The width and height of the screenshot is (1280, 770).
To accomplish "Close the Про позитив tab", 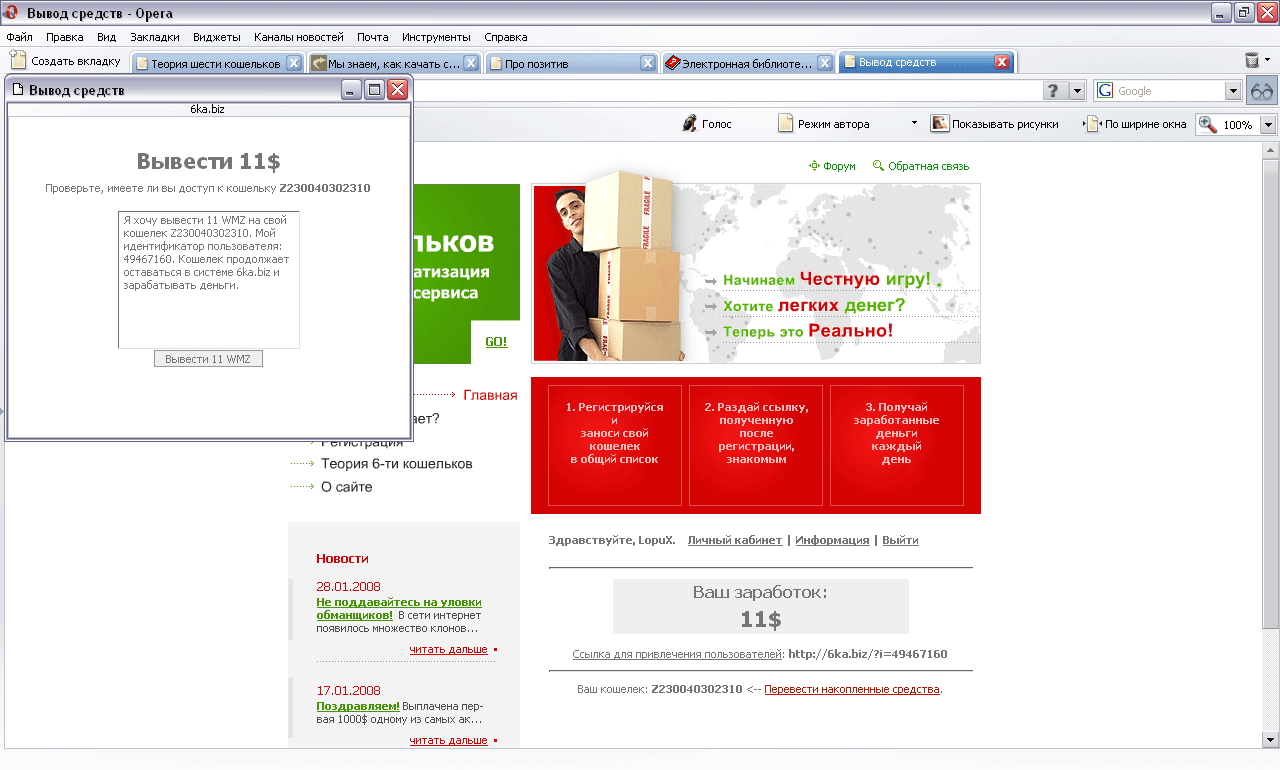I will click(648, 63).
